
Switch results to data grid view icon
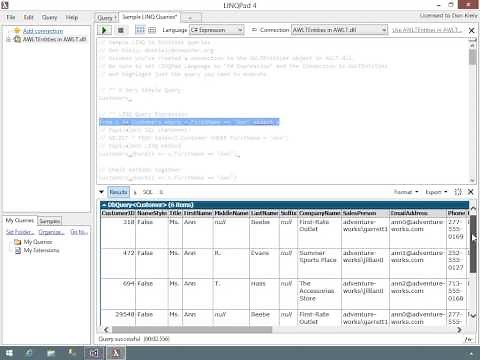click(152, 30)
